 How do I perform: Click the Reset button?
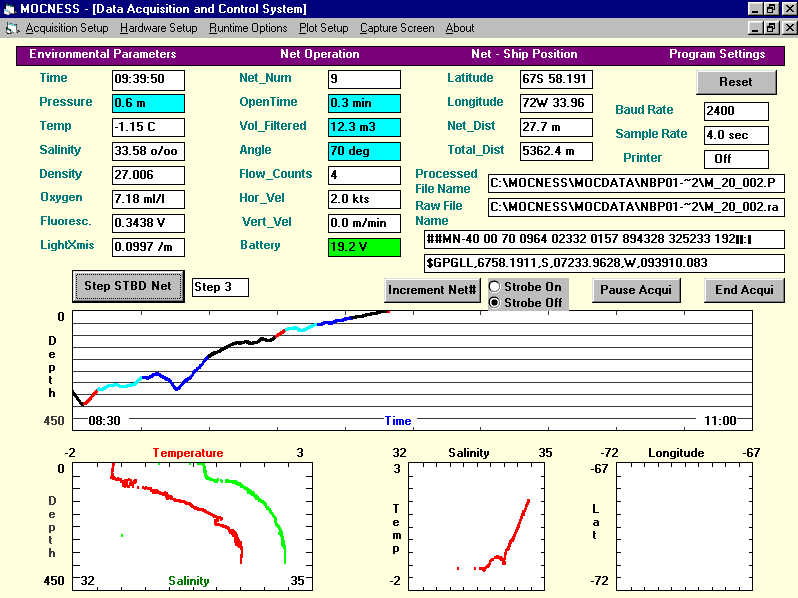736,82
